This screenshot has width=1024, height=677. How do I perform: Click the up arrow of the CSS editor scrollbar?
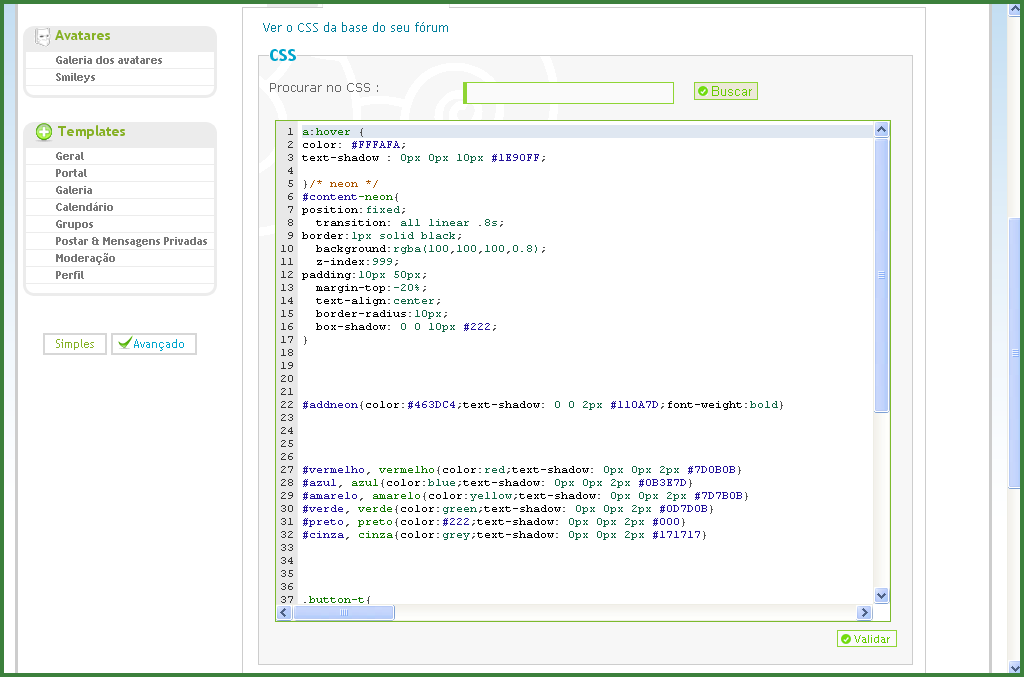click(x=881, y=130)
